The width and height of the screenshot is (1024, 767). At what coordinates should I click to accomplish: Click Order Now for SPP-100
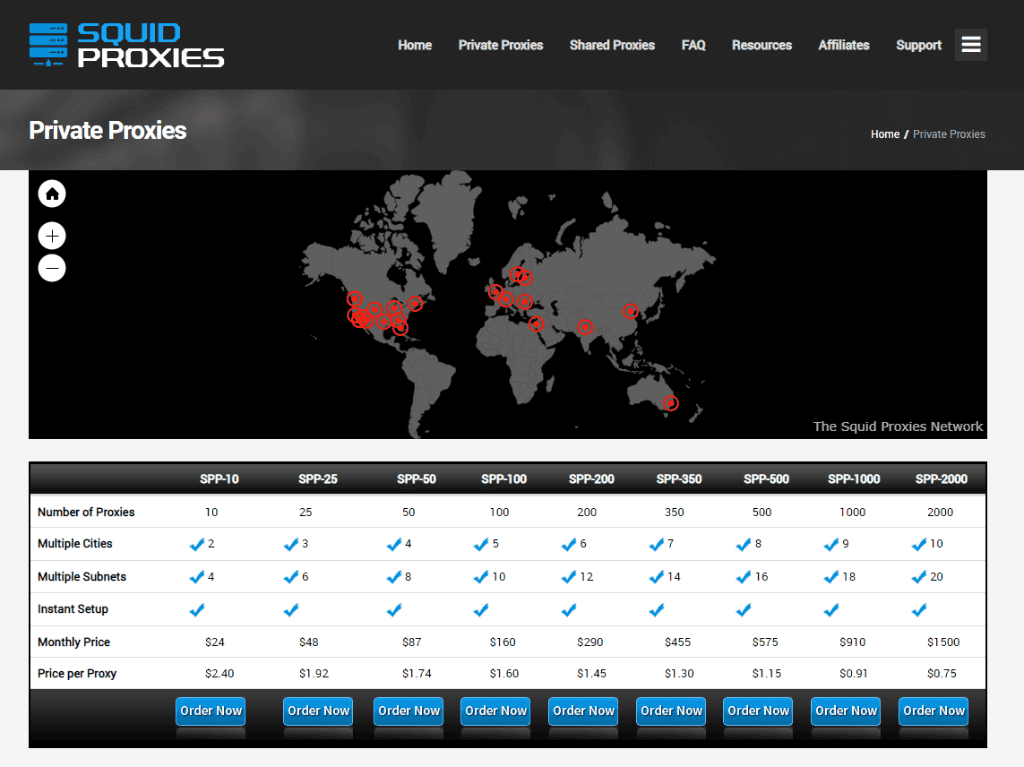(496, 711)
